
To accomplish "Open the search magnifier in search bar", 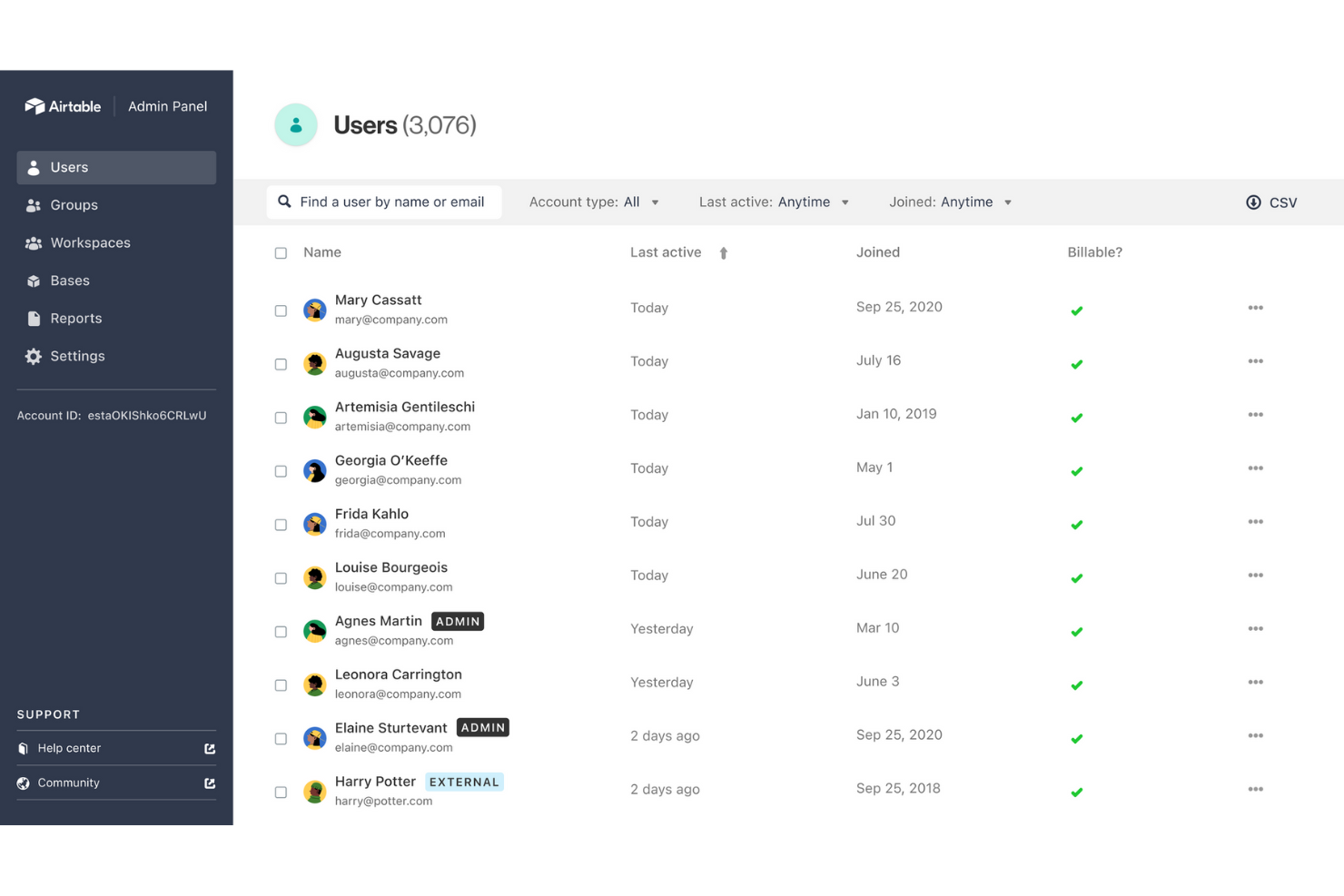I will [284, 202].
